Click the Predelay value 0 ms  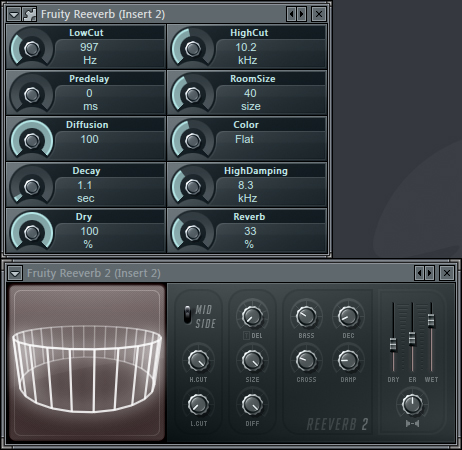pos(90,100)
